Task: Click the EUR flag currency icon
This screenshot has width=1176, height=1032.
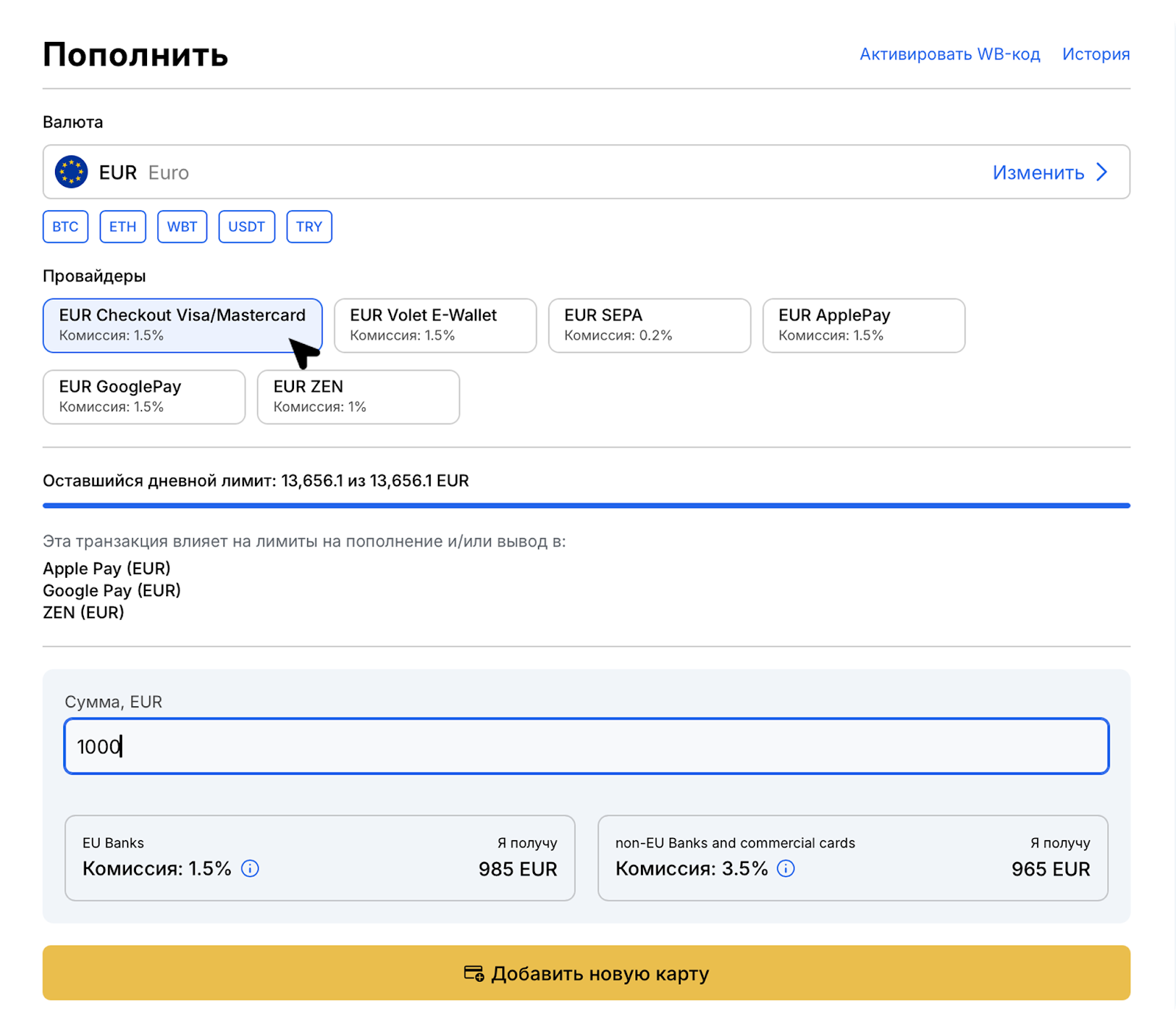Action: pyautogui.click(x=71, y=172)
